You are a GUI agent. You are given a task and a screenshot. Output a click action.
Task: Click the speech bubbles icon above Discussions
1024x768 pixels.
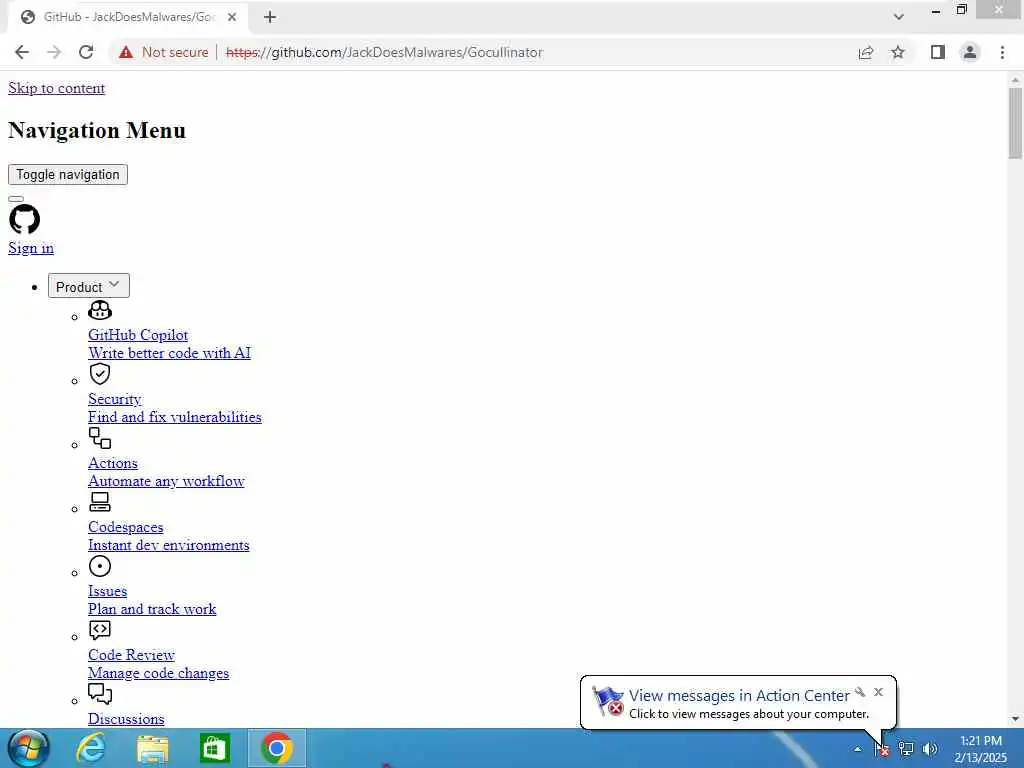click(100, 694)
